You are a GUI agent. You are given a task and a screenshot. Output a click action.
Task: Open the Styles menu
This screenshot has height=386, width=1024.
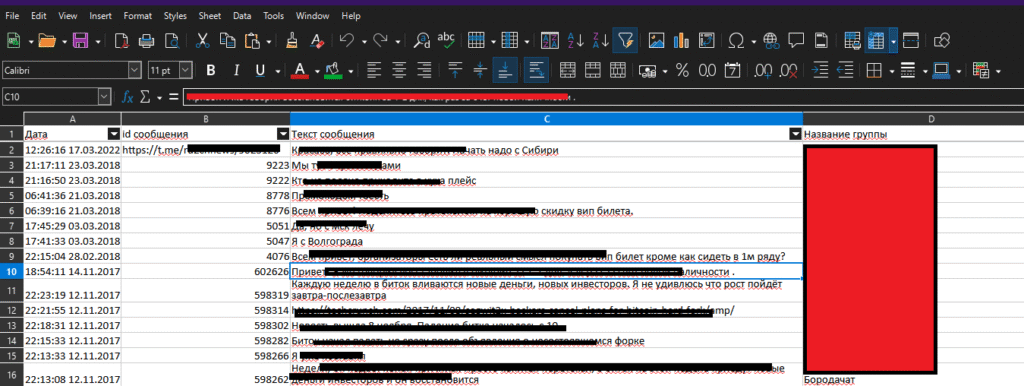pos(175,15)
